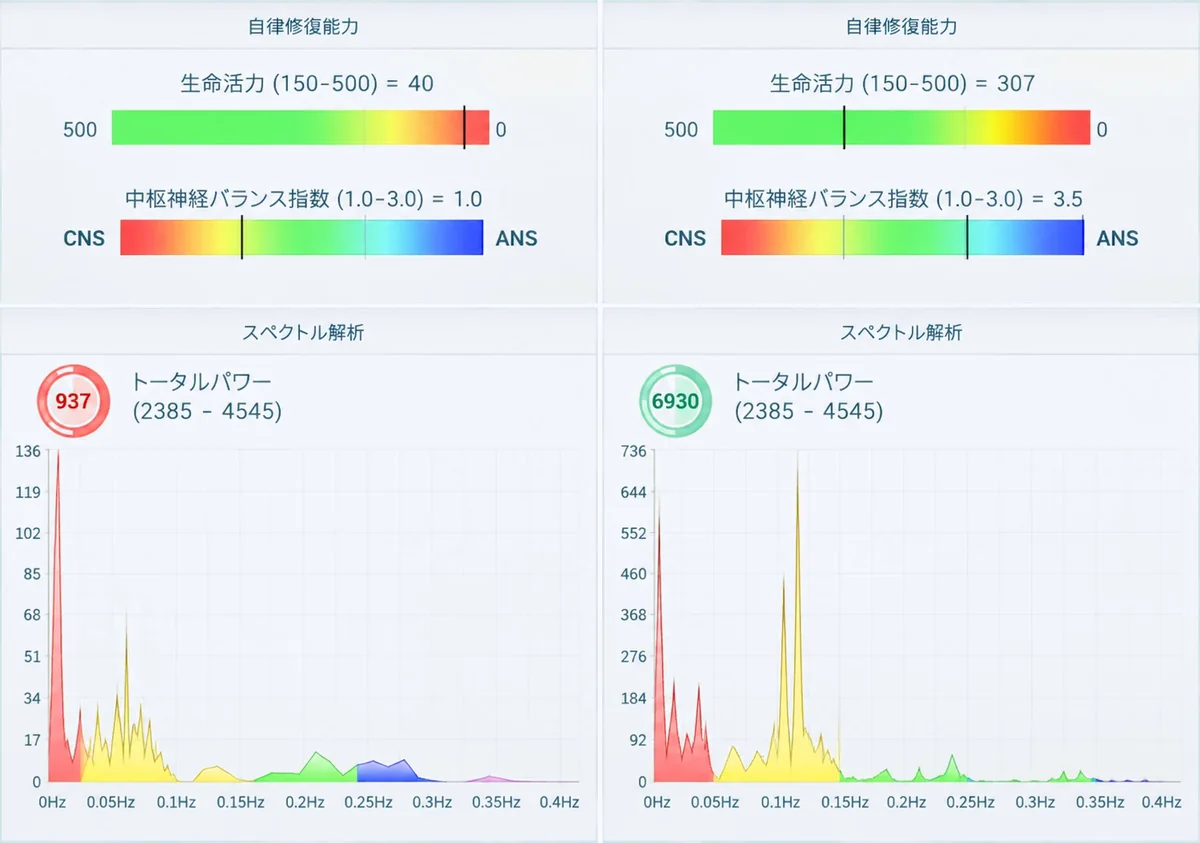This screenshot has height=843, width=1200.
Task: Click the ANS label beside the 3.5 balance bar
Action: [1117, 239]
